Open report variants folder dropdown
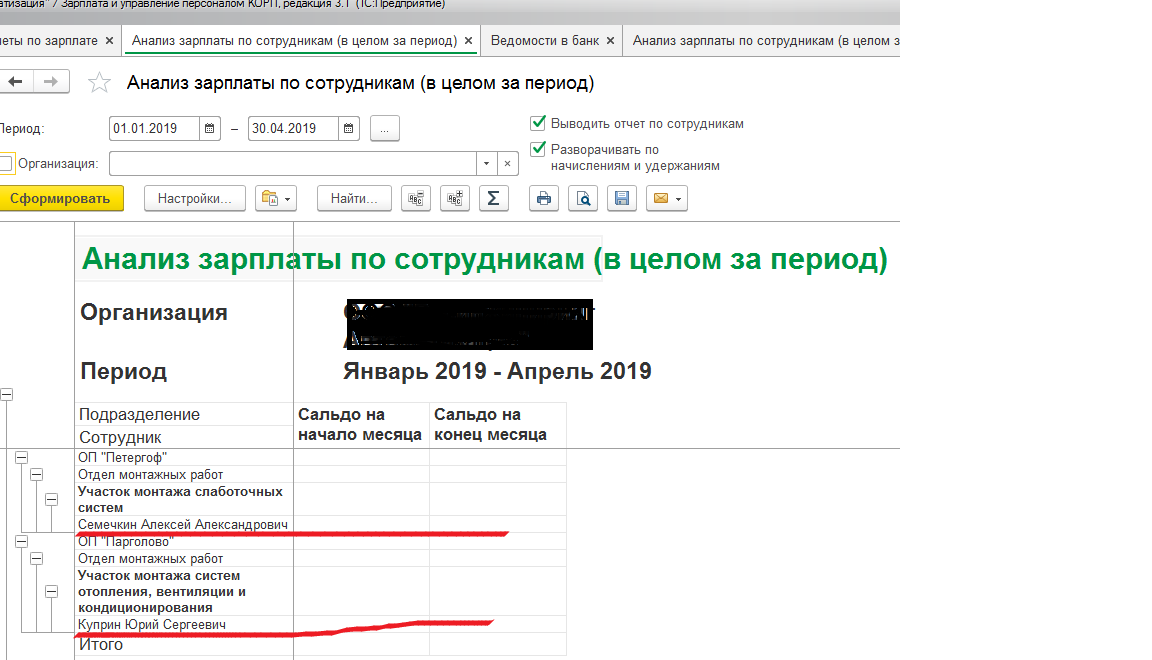Image resolution: width=1152 pixels, height=660 pixels. [x=276, y=198]
